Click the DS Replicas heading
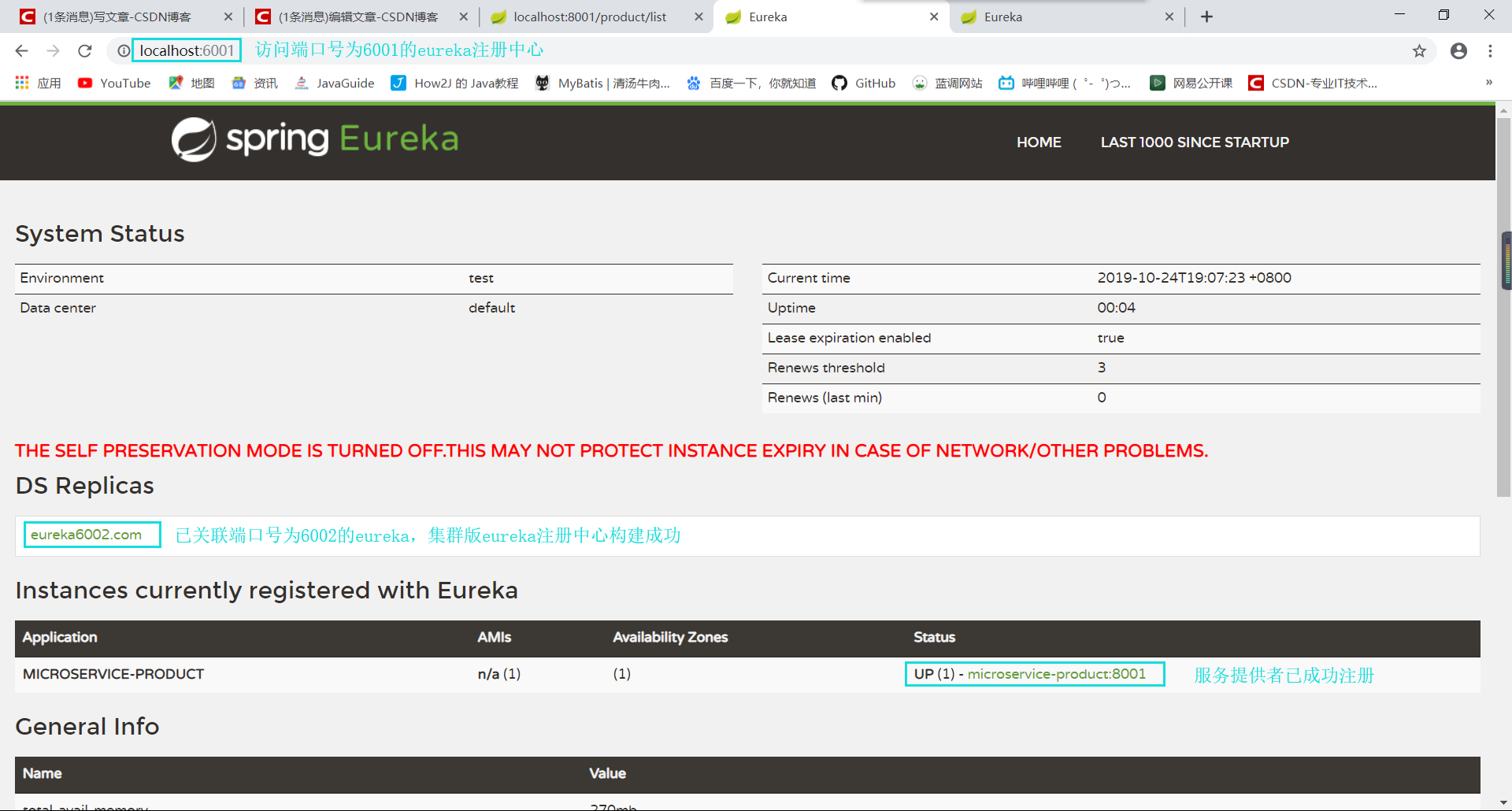 (x=85, y=486)
